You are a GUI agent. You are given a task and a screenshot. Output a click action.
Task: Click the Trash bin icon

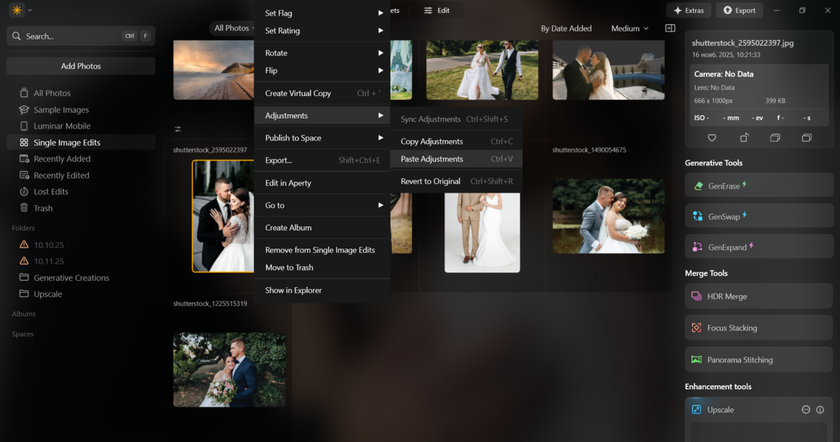pos(24,208)
